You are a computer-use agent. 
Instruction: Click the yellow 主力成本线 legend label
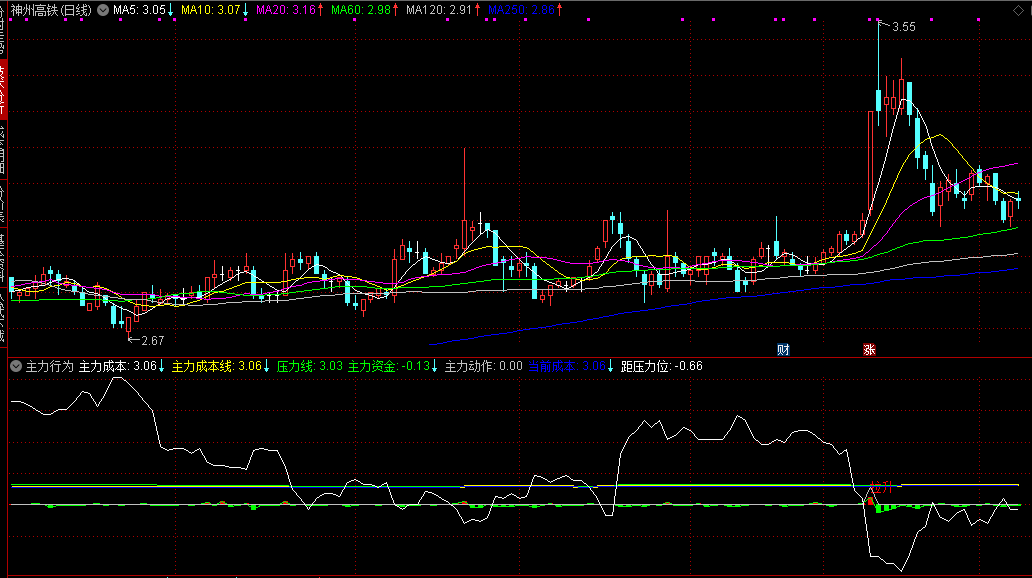click(x=216, y=366)
